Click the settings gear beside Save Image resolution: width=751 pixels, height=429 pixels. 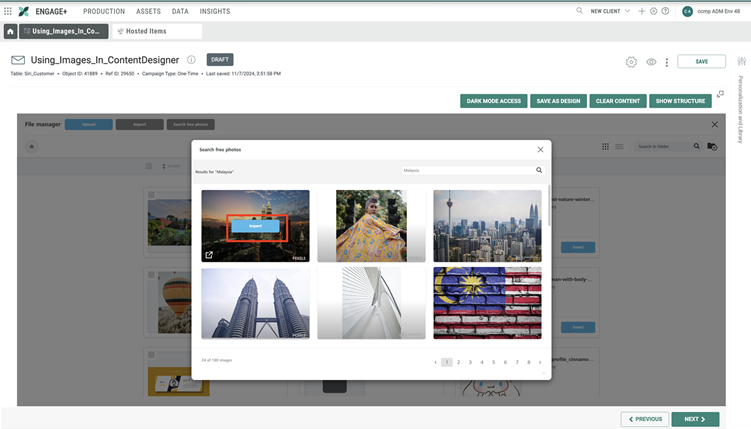click(631, 62)
